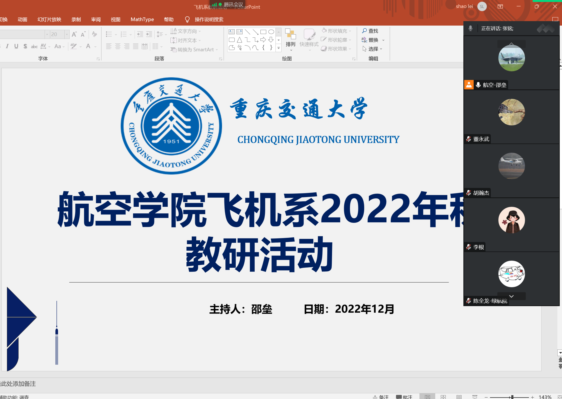Screen dimensions: 563x400
Task: Open the 录制 (Record) ribbon tab
Action: coord(76,19)
